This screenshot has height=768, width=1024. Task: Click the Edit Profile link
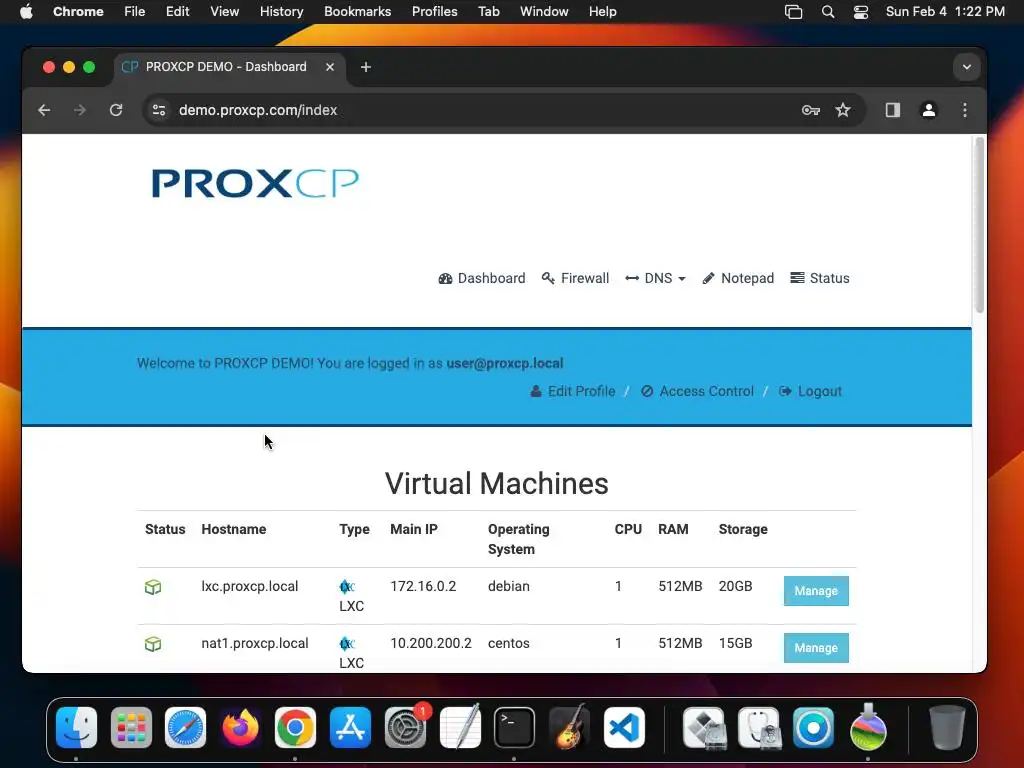573,391
